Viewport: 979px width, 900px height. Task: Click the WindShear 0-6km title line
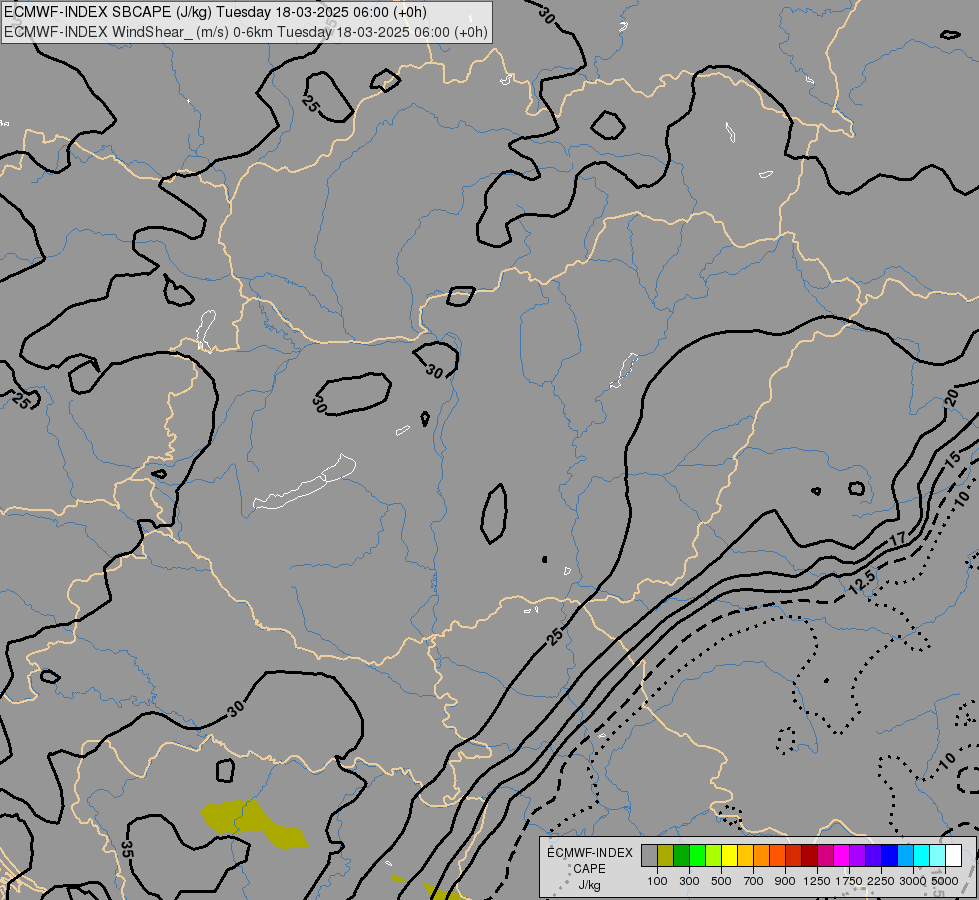tap(245, 32)
